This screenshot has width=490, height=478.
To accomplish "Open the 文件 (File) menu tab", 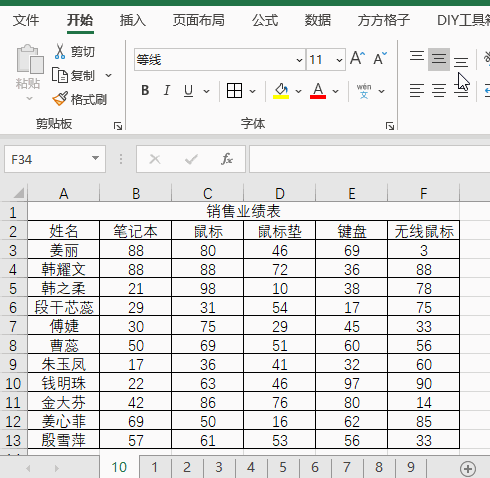I will (26, 20).
